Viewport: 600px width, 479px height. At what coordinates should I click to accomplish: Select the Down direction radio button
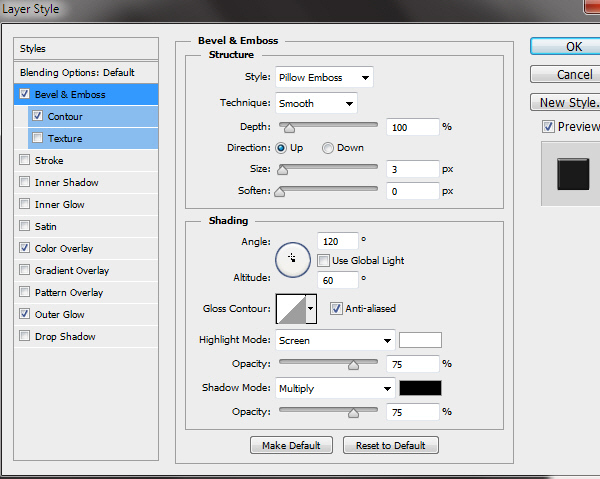[328, 148]
